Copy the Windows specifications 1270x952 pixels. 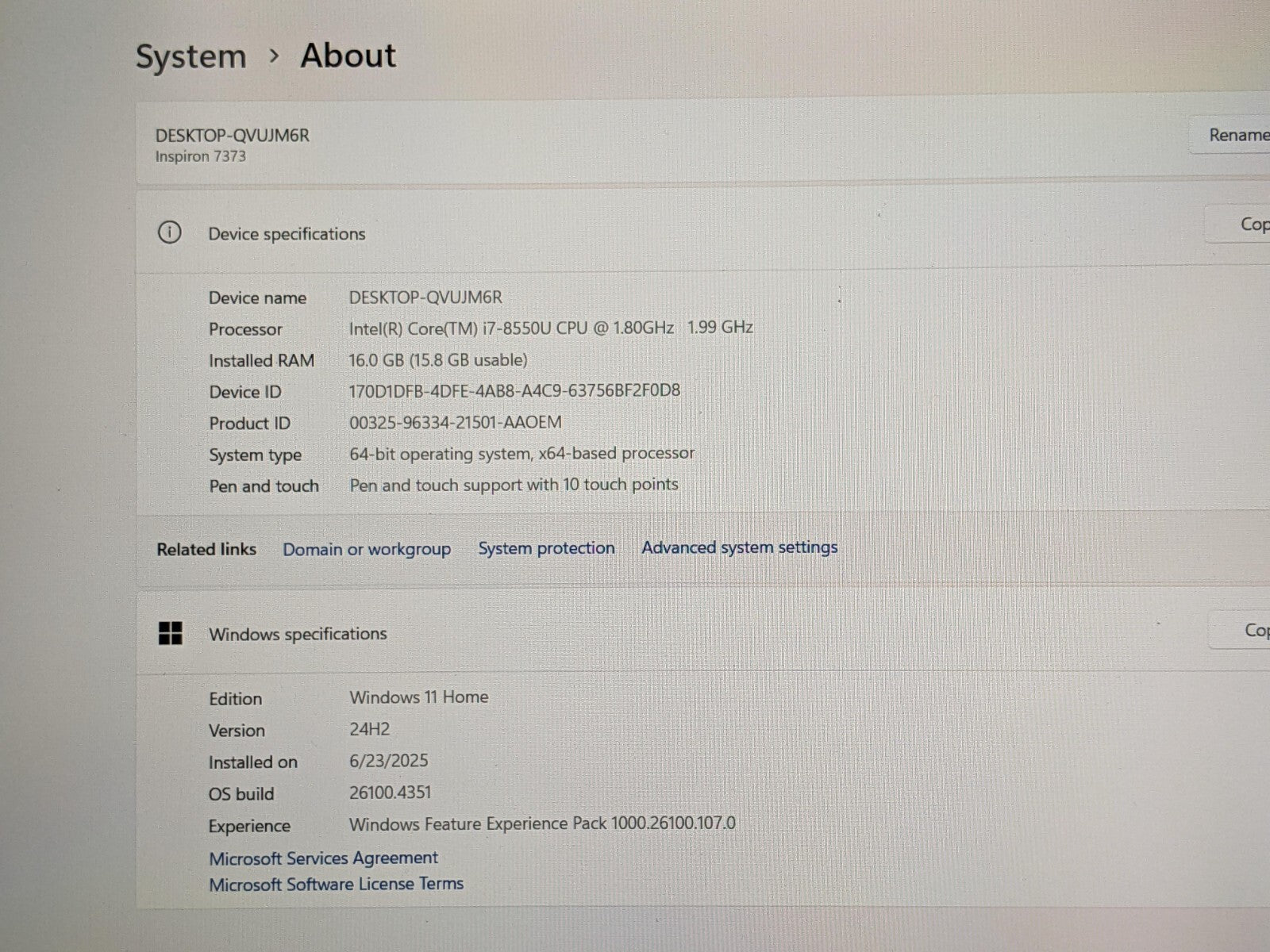(1254, 631)
